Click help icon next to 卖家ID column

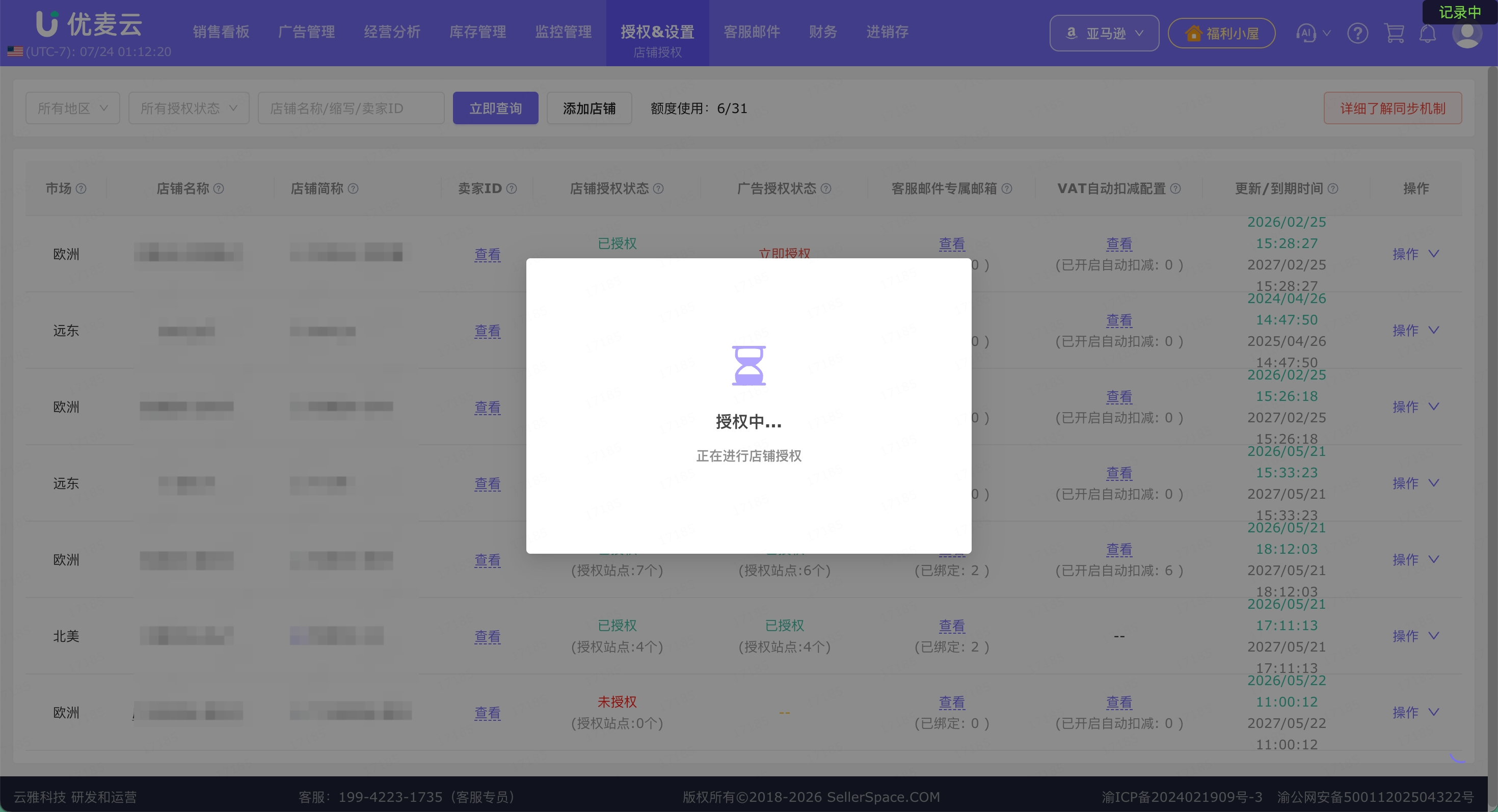512,188
